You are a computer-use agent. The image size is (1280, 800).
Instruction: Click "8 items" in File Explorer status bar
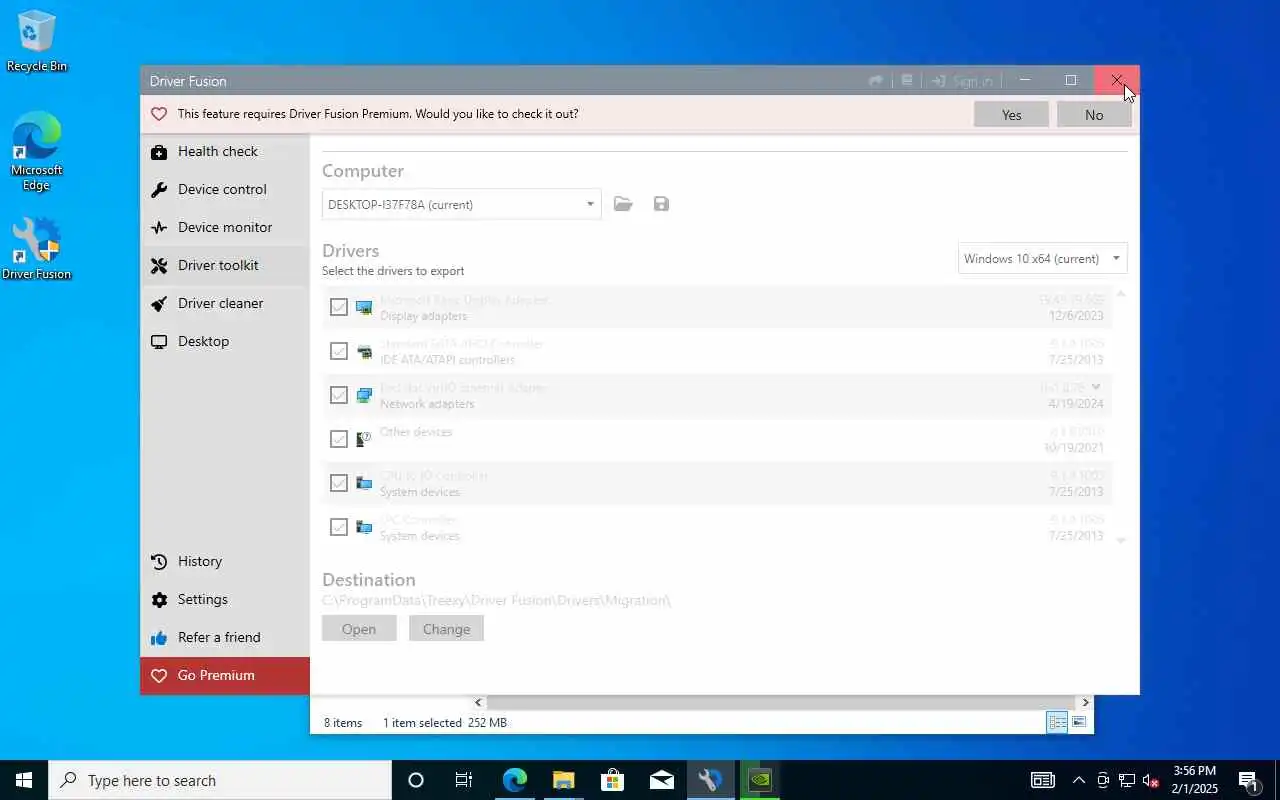343,723
